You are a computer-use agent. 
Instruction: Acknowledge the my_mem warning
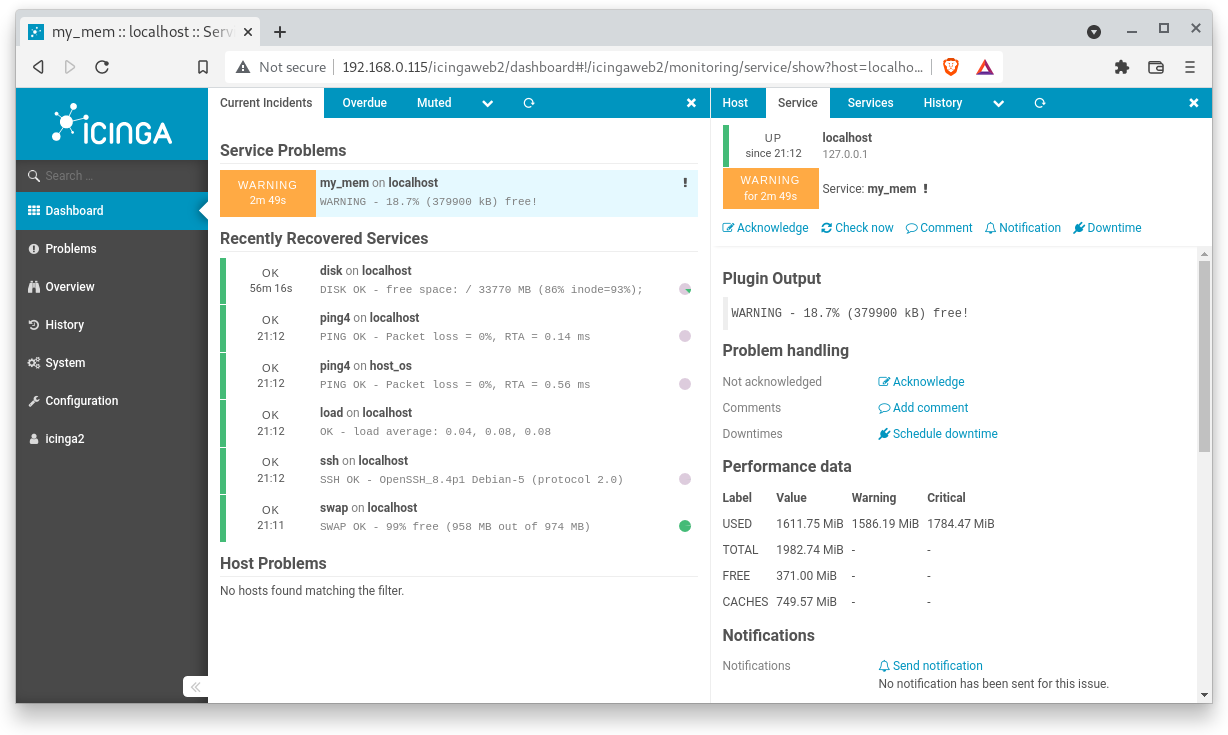[x=765, y=227]
